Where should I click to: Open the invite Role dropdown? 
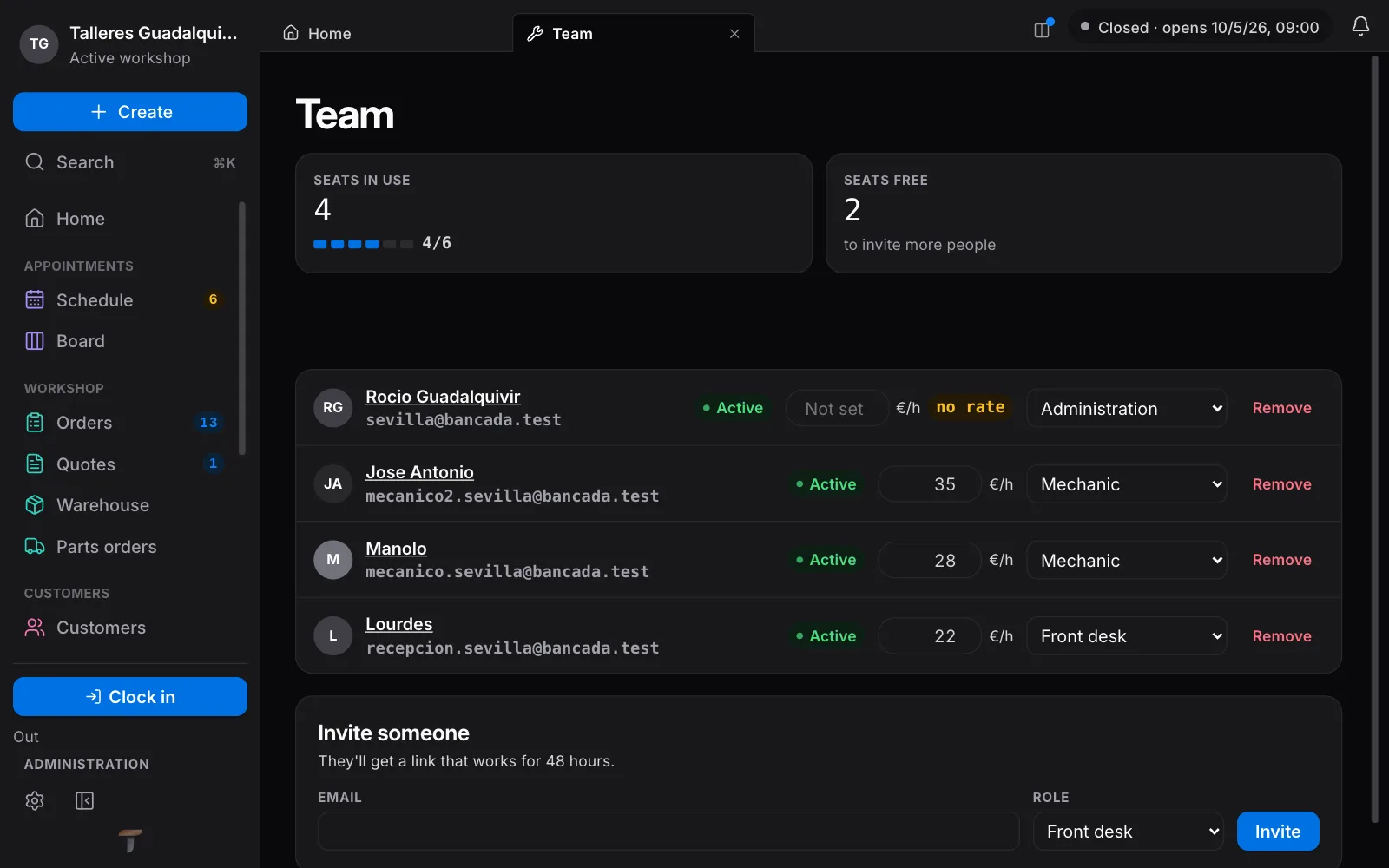point(1129,832)
